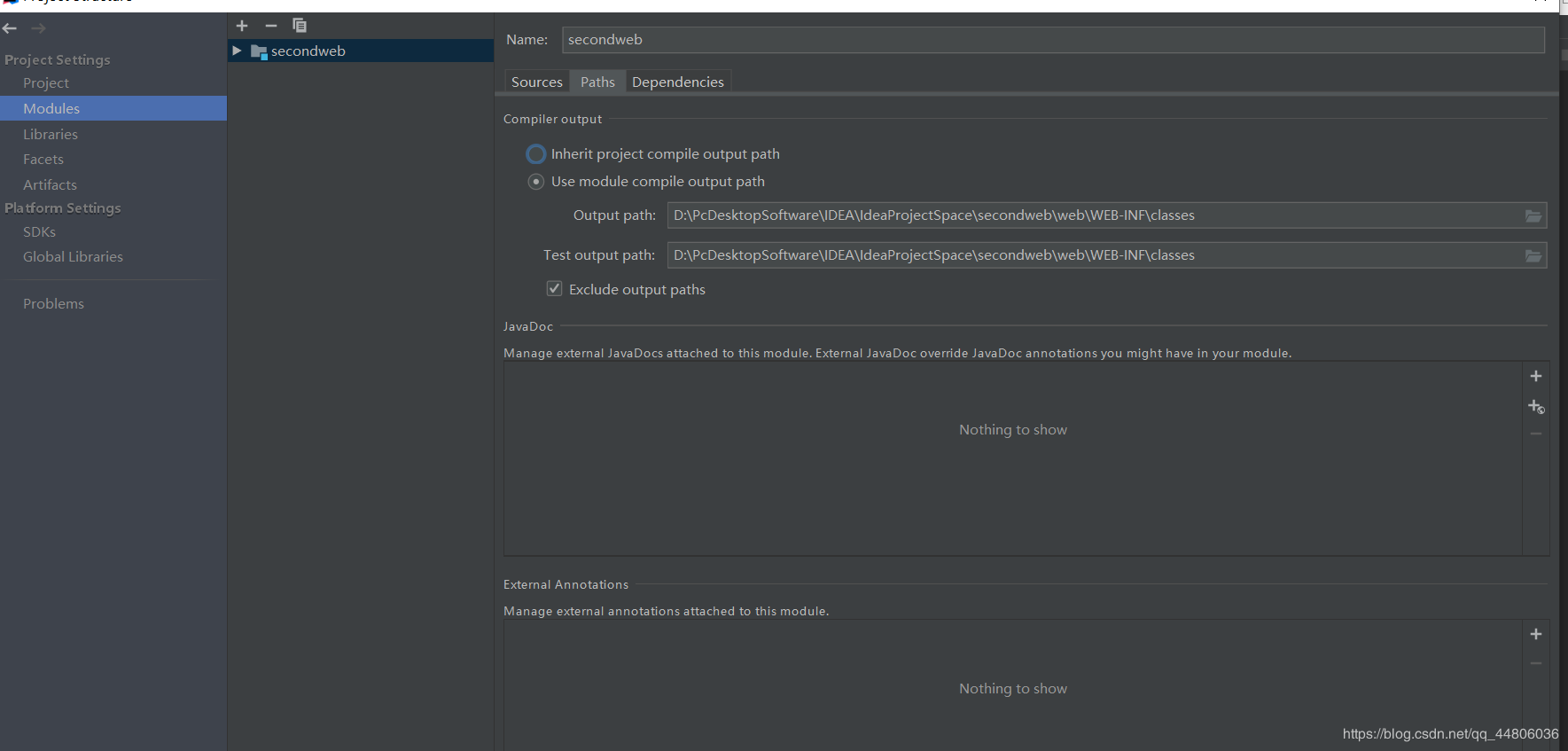Select Use module compile output path
This screenshot has height=751, width=1568.
tap(536, 182)
